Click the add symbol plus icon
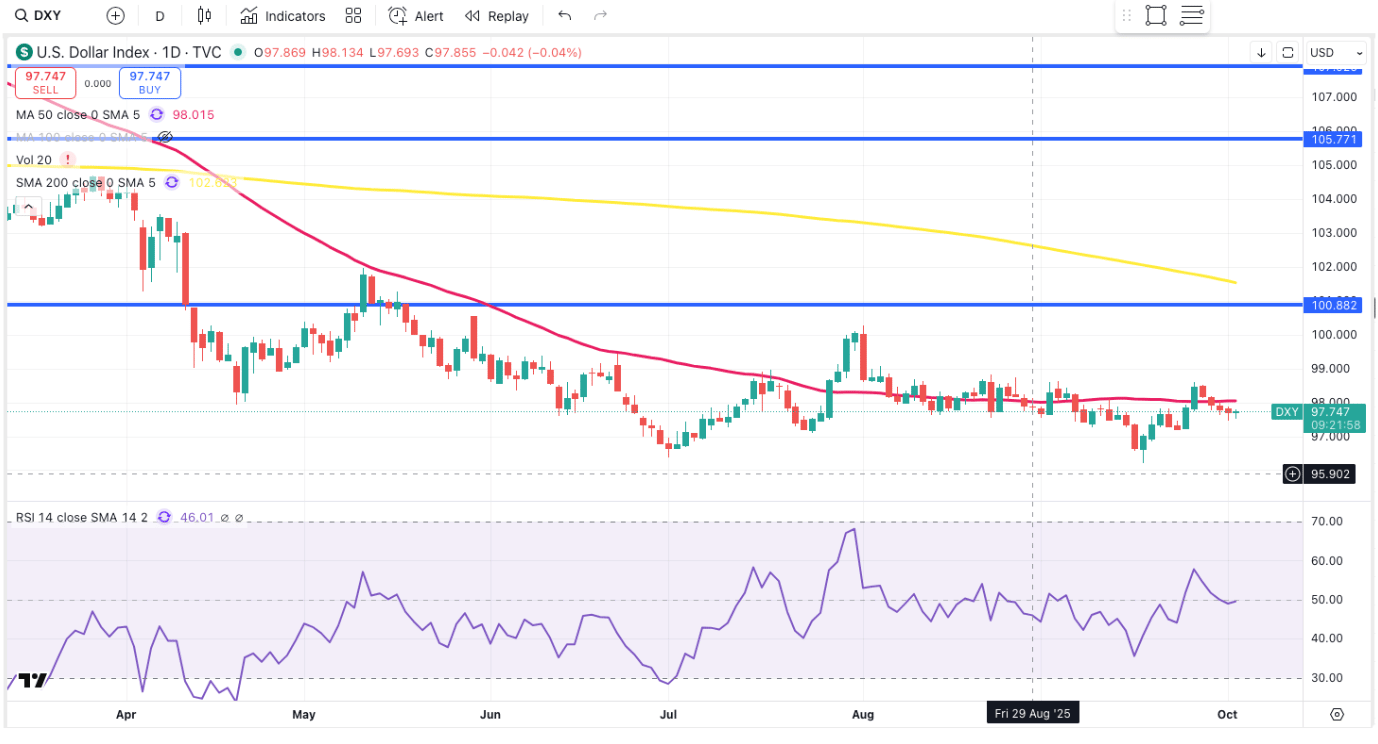 (115, 16)
